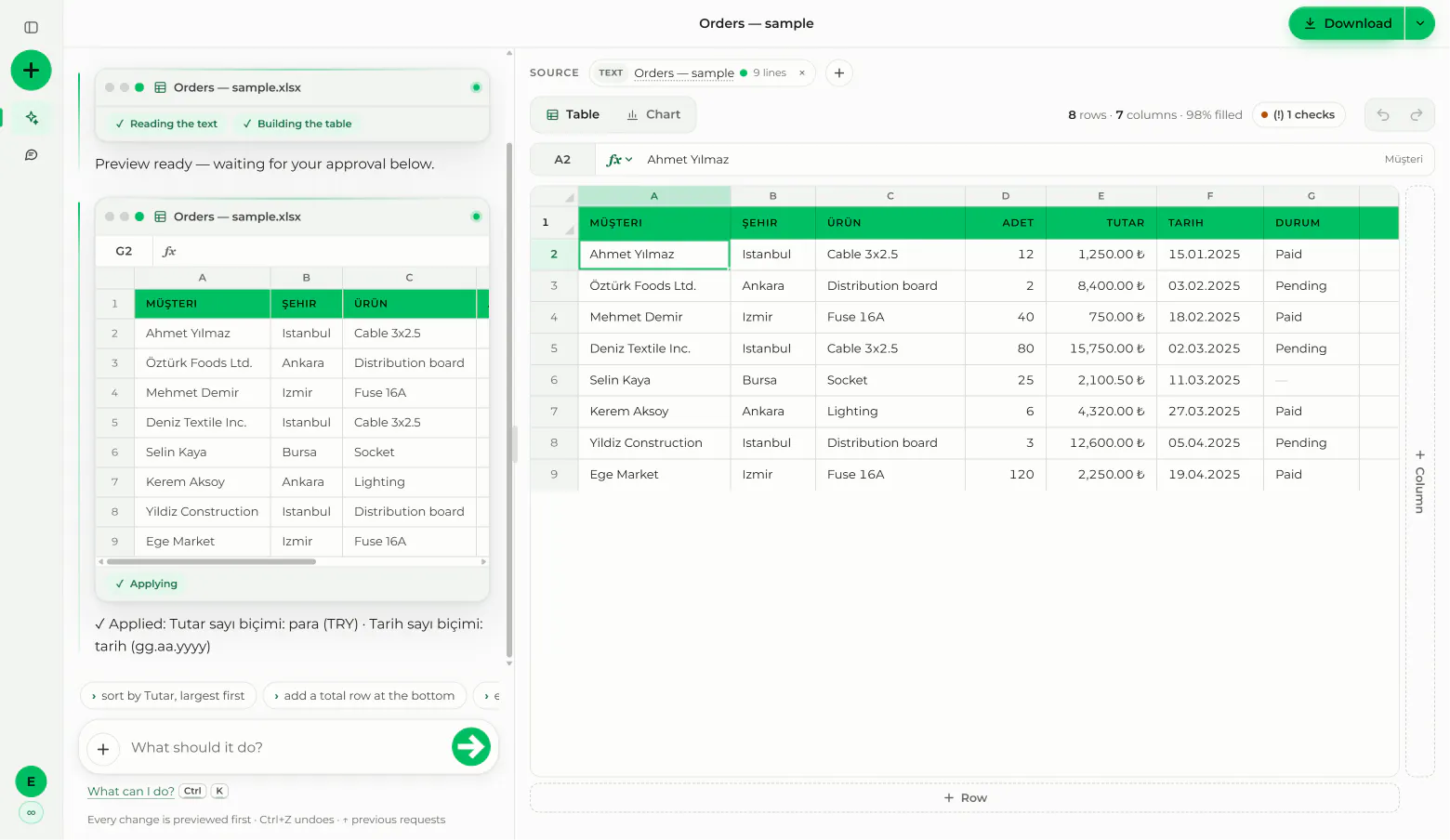The width and height of the screenshot is (1450, 840).
Task: Redo the last undone change
Action: [1417, 114]
